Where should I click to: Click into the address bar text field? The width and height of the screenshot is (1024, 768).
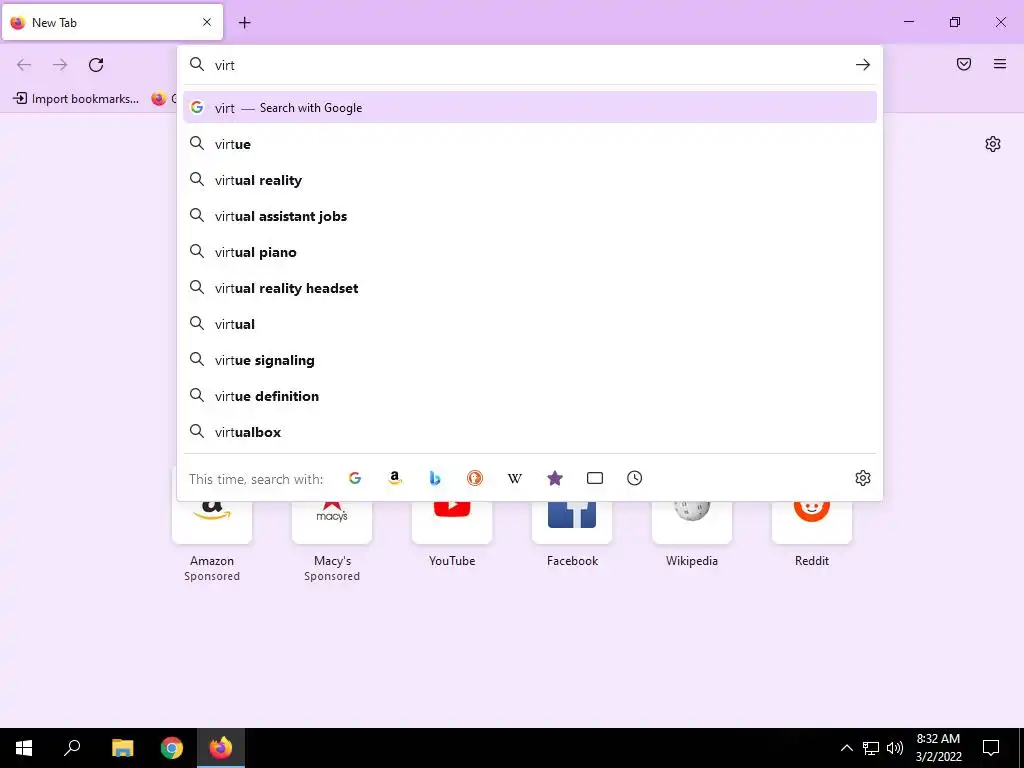[529, 65]
